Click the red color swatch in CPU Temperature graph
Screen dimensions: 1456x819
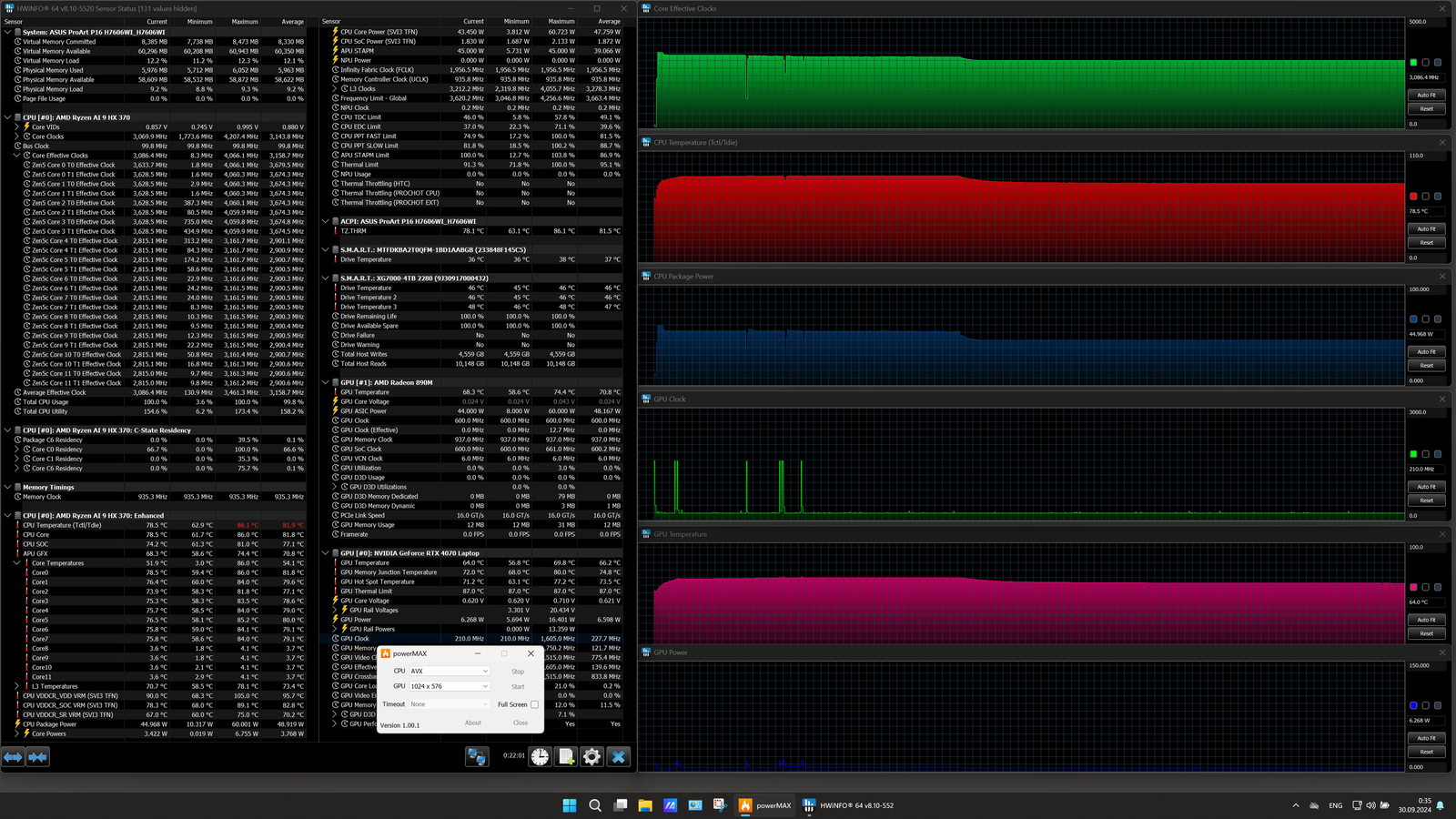pos(1413,197)
